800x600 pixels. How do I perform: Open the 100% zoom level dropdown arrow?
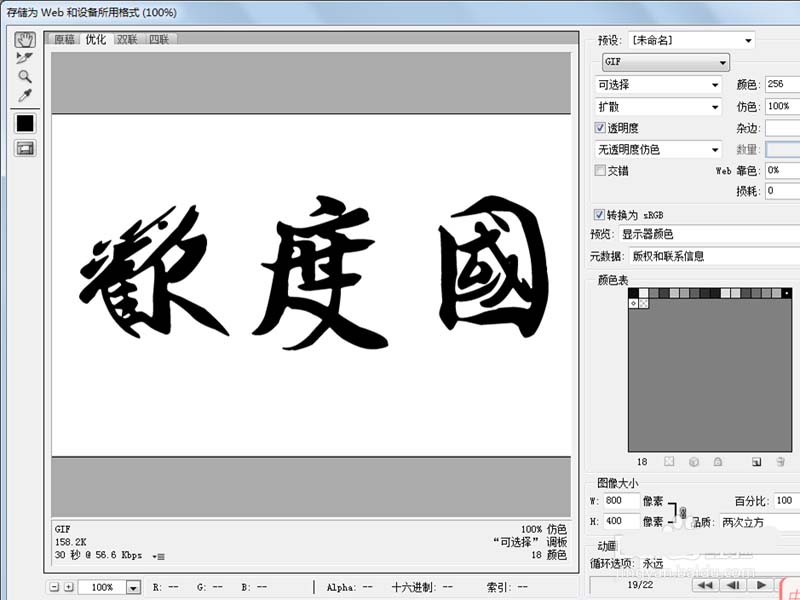133,587
